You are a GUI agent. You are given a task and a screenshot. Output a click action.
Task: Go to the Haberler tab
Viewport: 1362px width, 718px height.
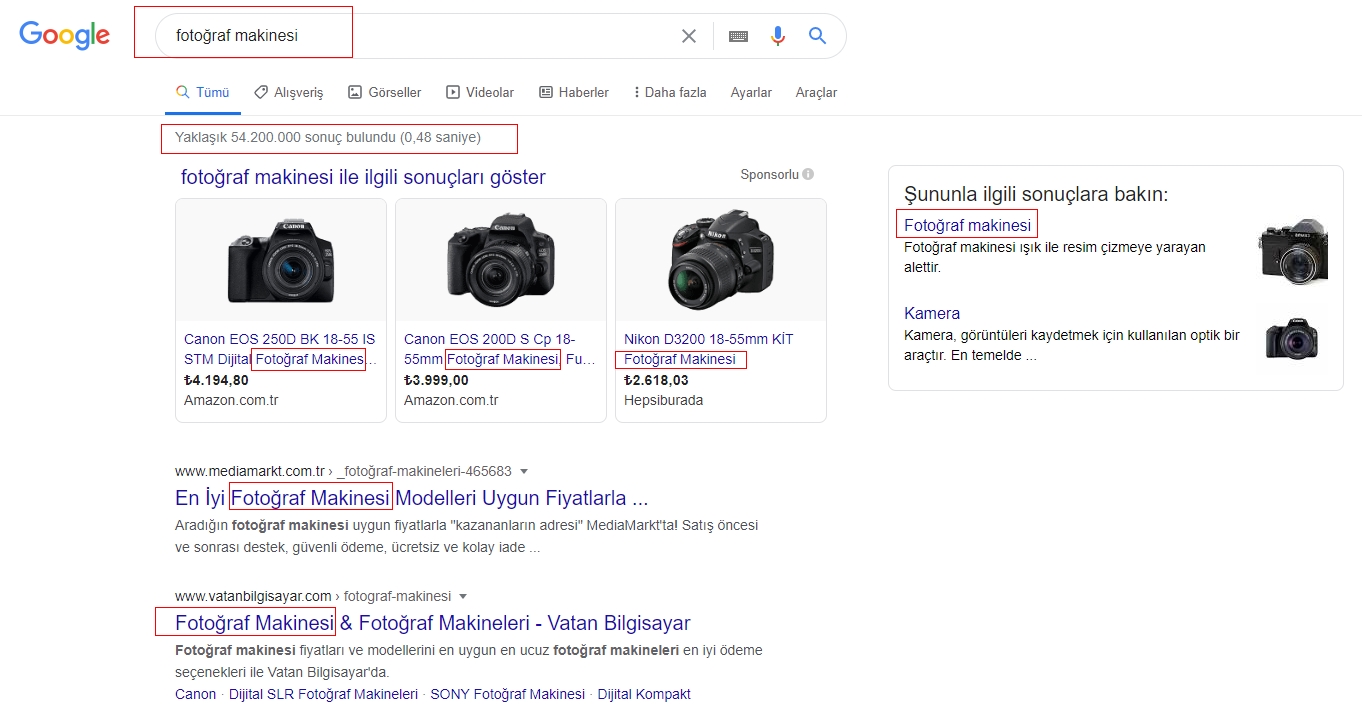click(574, 92)
